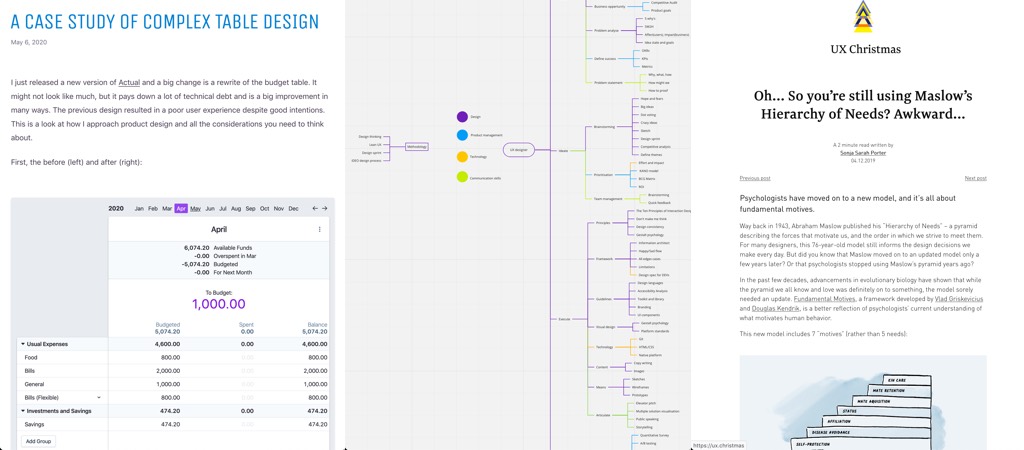
Task: Click the UI designer node in mind map
Action: tap(518, 150)
